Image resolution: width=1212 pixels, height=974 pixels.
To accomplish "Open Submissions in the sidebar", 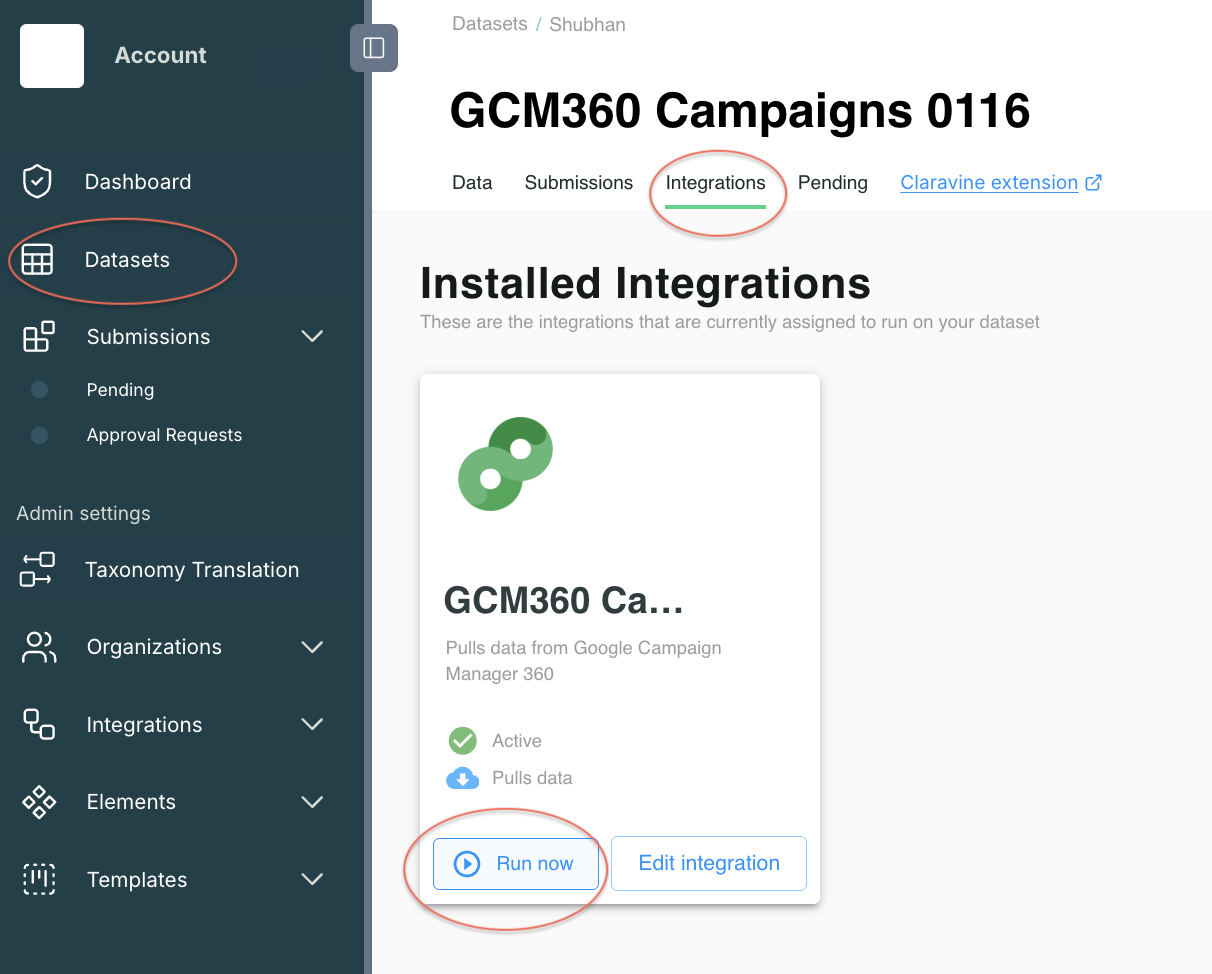I will [x=148, y=337].
